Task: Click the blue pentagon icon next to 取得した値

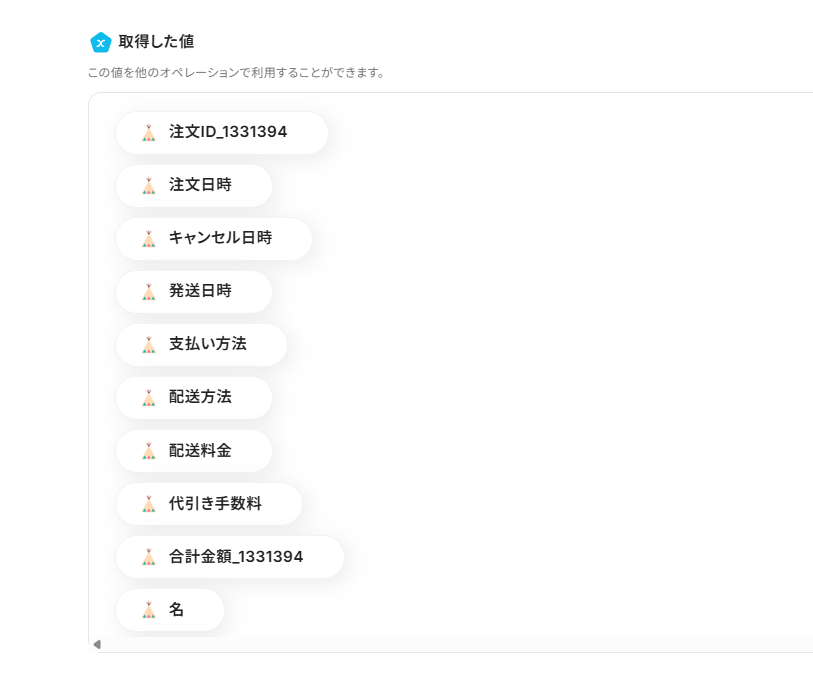Action: (x=100, y=42)
